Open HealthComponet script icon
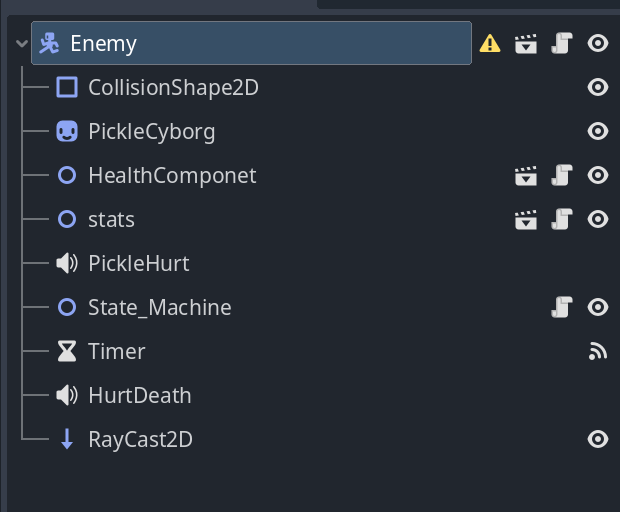 click(562, 175)
